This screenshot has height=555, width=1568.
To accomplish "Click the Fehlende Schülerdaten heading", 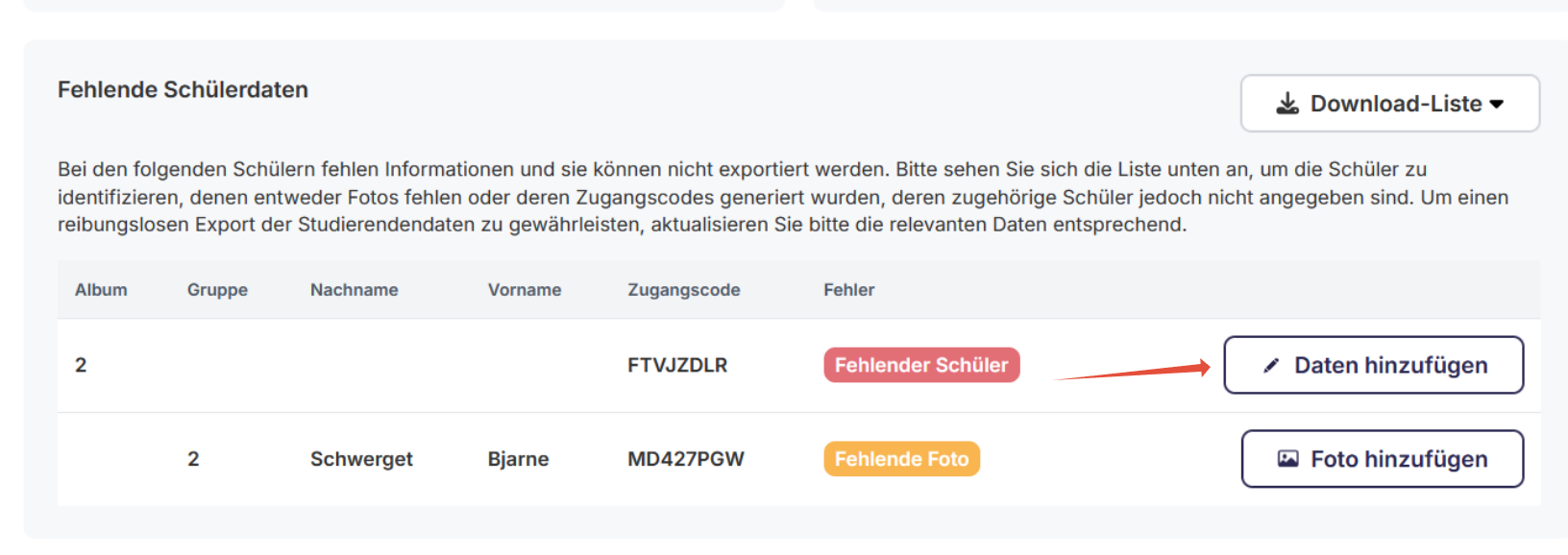I will (x=183, y=88).
